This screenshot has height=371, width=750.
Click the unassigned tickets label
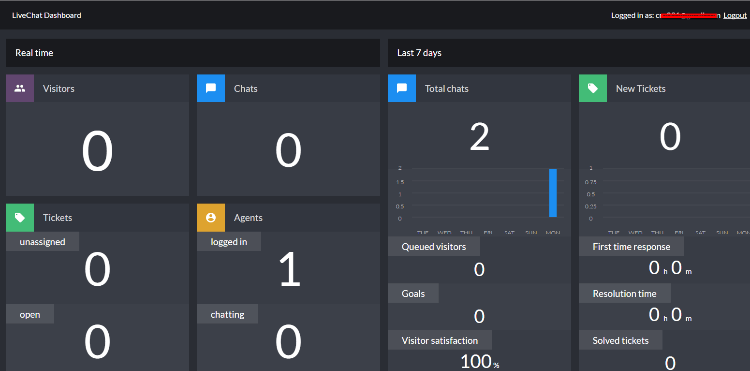[43, 241]
